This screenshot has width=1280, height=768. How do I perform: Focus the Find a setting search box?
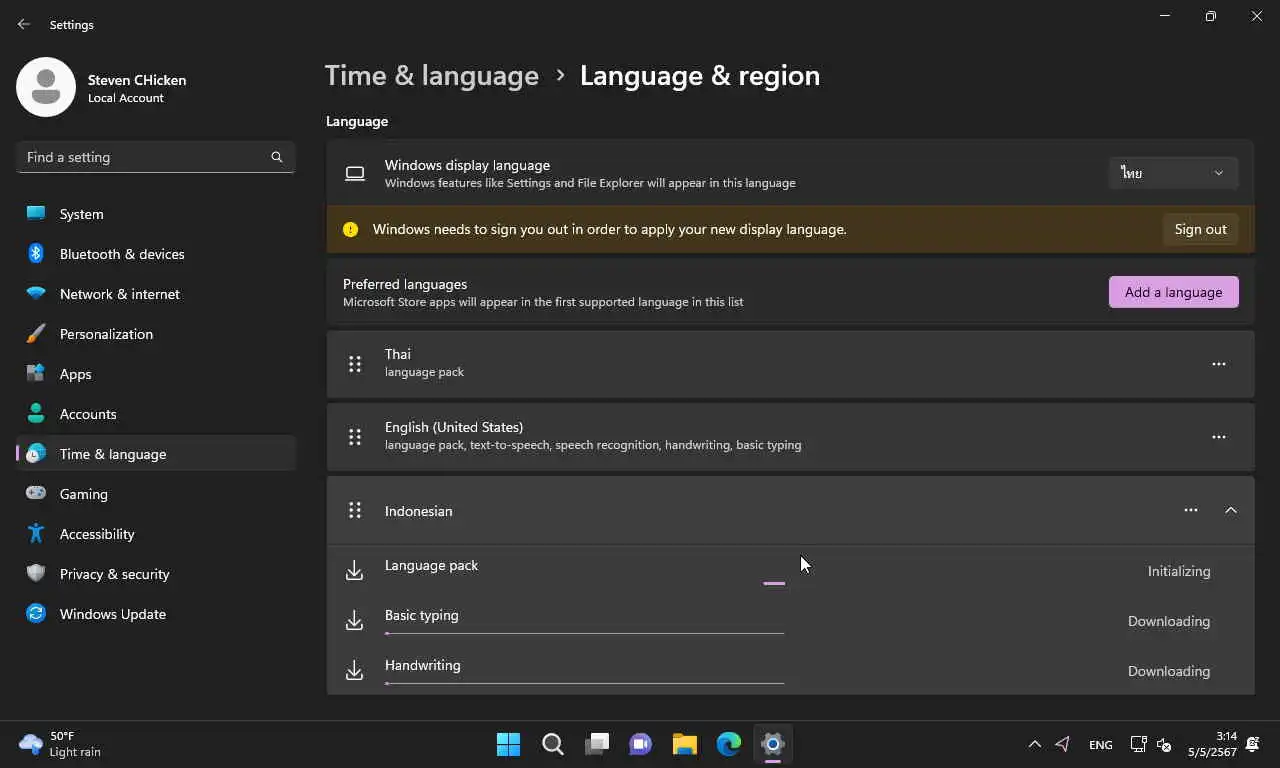click(x=155, y=157)
